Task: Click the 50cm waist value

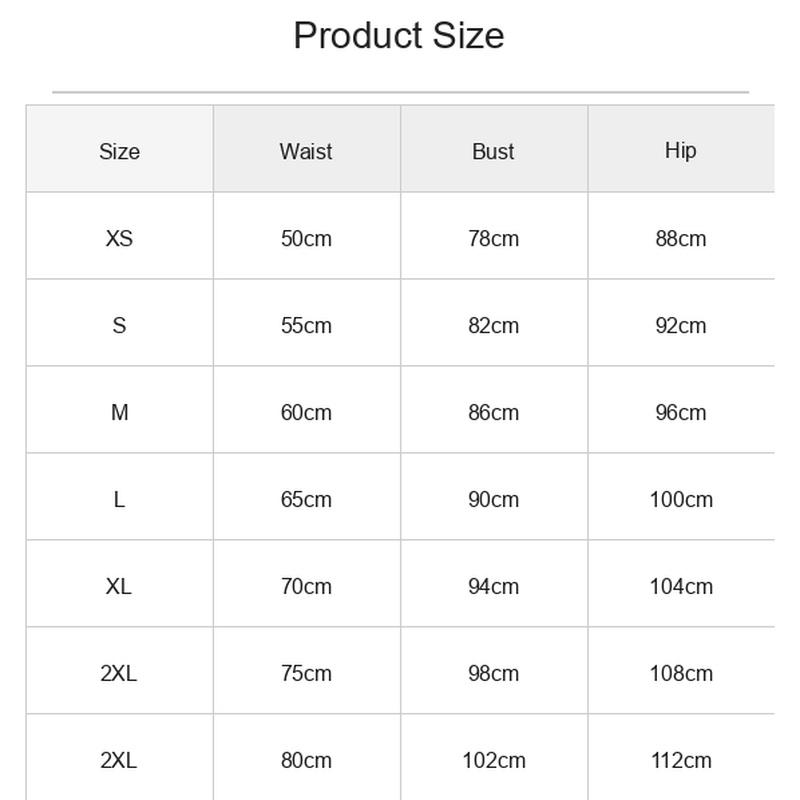Action: (306, 238)
